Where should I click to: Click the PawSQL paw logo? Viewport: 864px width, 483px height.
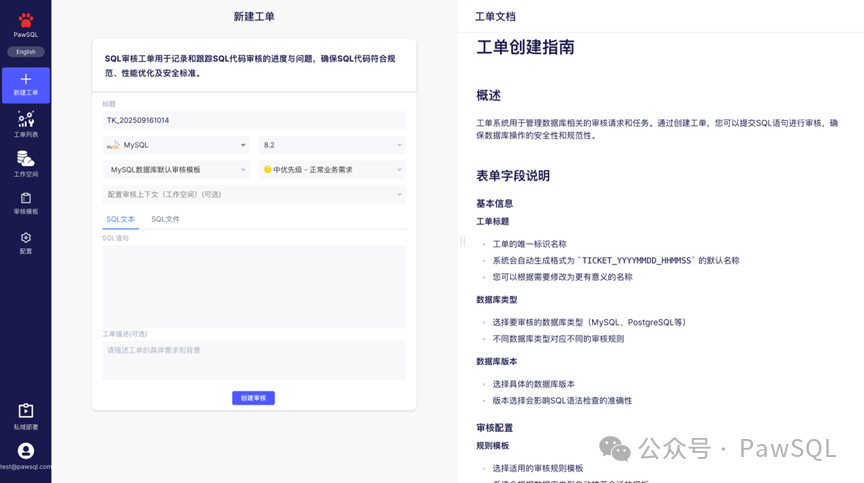25,21
